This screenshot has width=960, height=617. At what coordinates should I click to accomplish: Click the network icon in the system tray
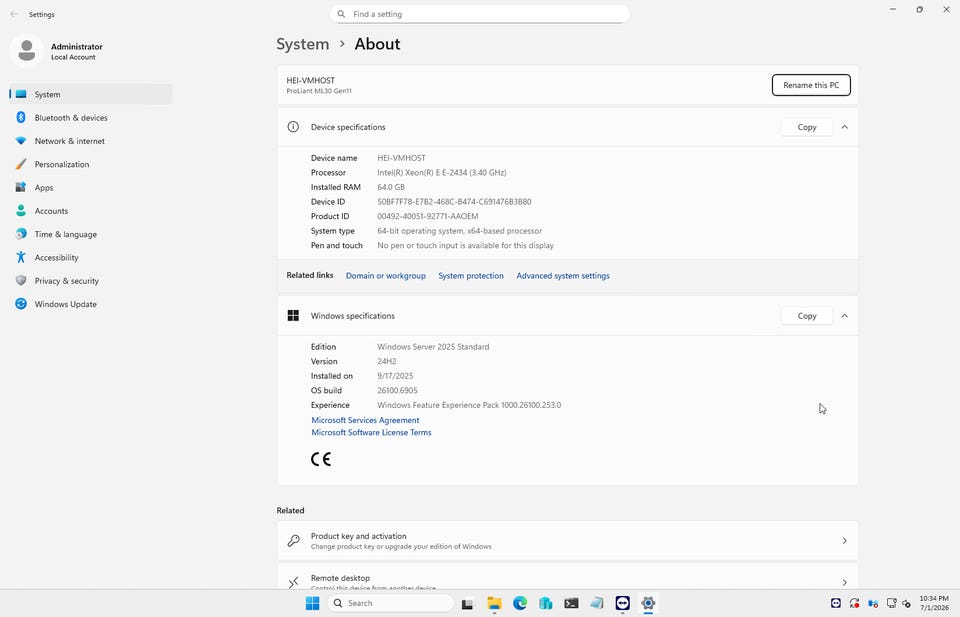(892, 604)
